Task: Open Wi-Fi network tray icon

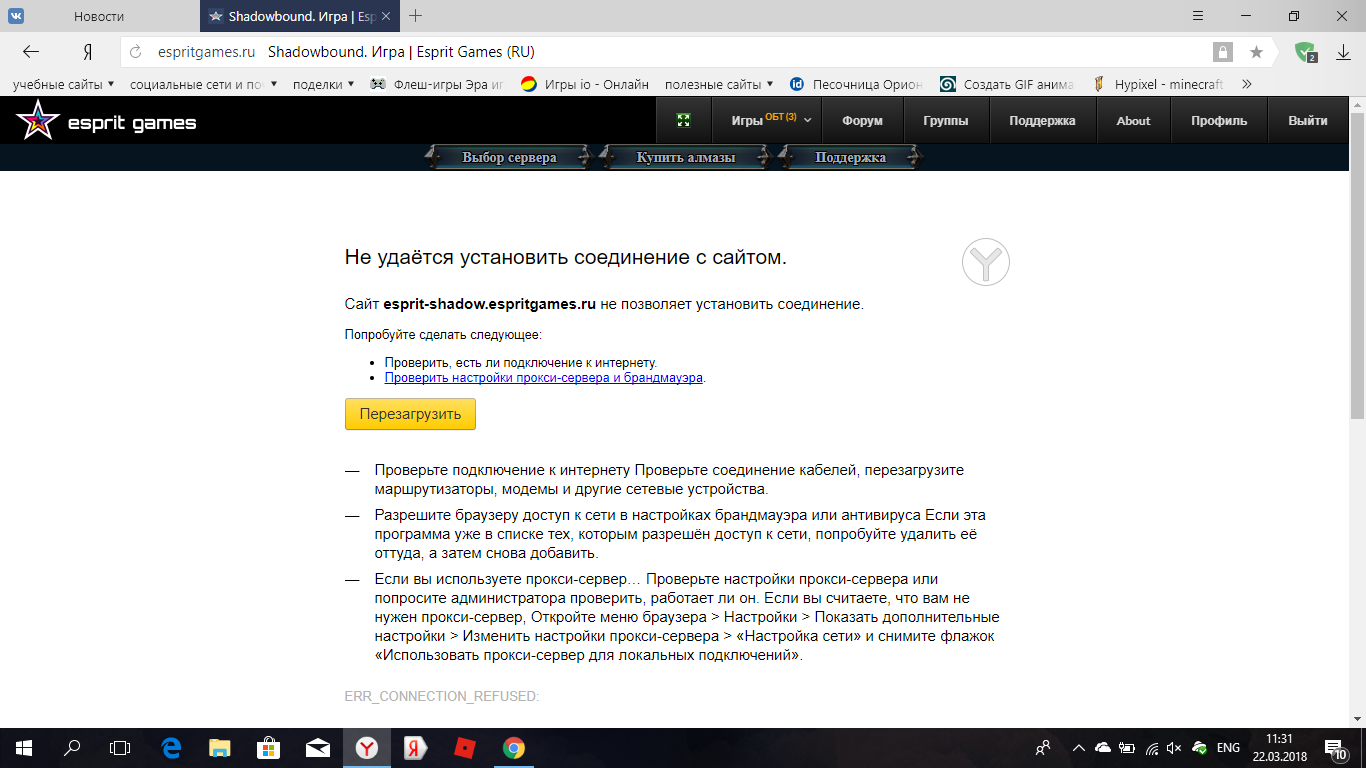Action: 1152,747
